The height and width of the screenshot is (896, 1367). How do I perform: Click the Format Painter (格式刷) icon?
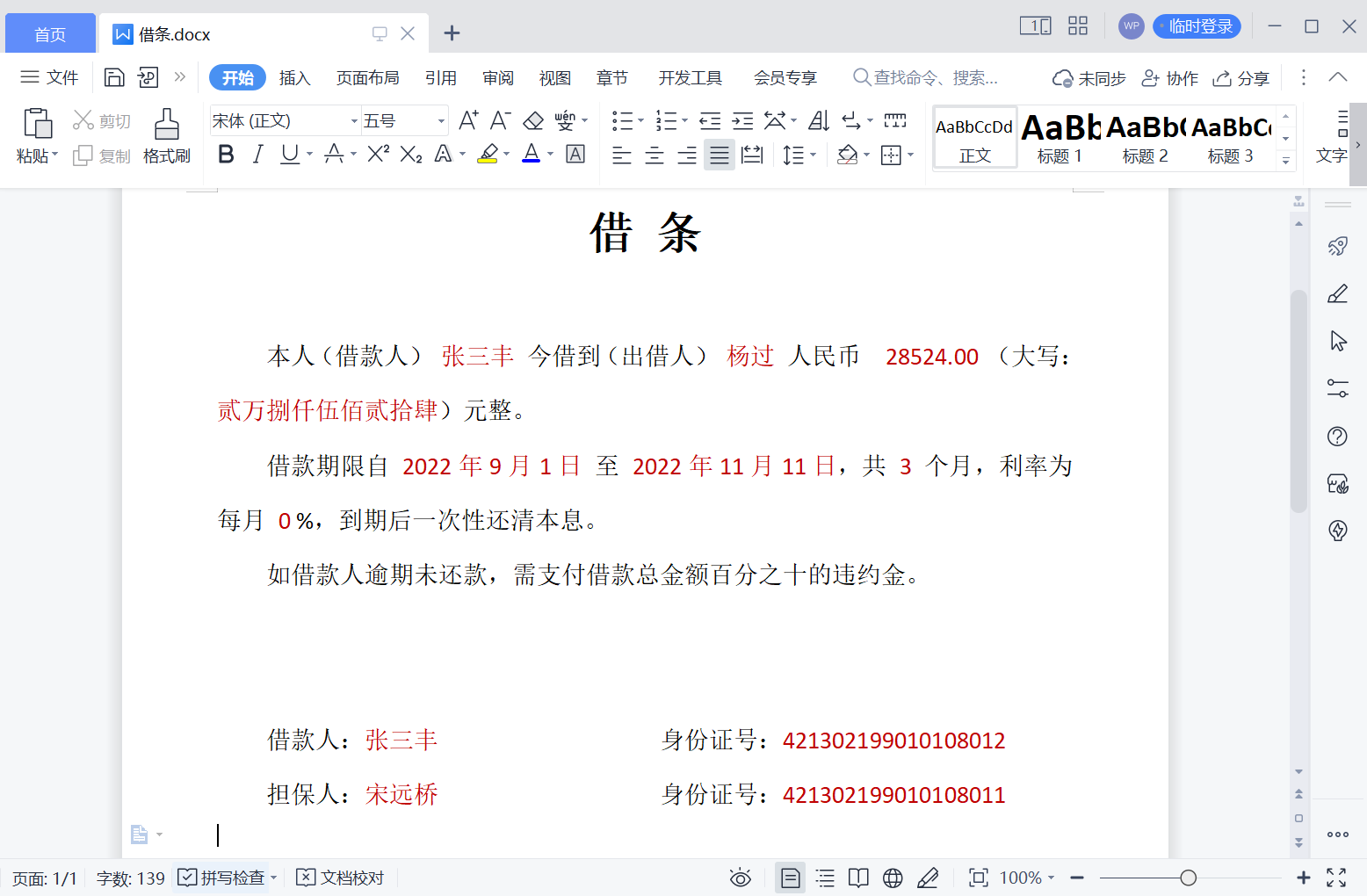pyautogui.click(x=166, y=136)
